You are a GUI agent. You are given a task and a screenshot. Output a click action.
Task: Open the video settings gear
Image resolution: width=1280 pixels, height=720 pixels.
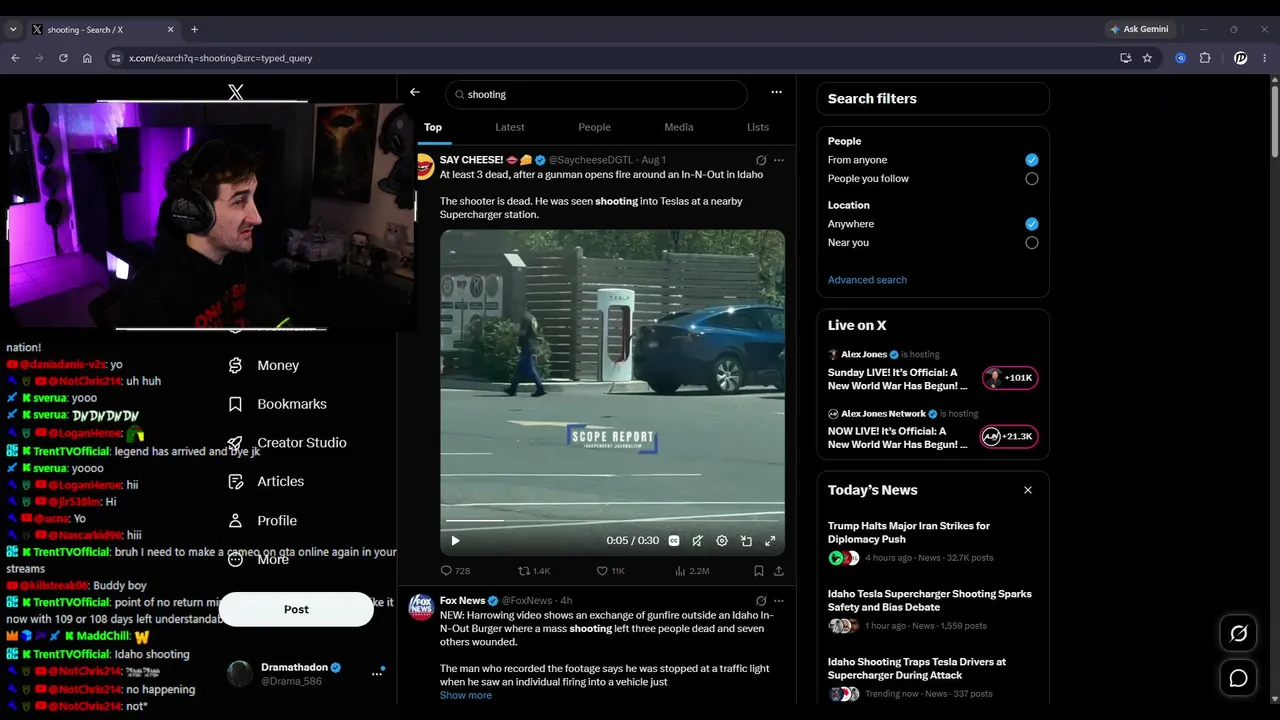point(722,541)
